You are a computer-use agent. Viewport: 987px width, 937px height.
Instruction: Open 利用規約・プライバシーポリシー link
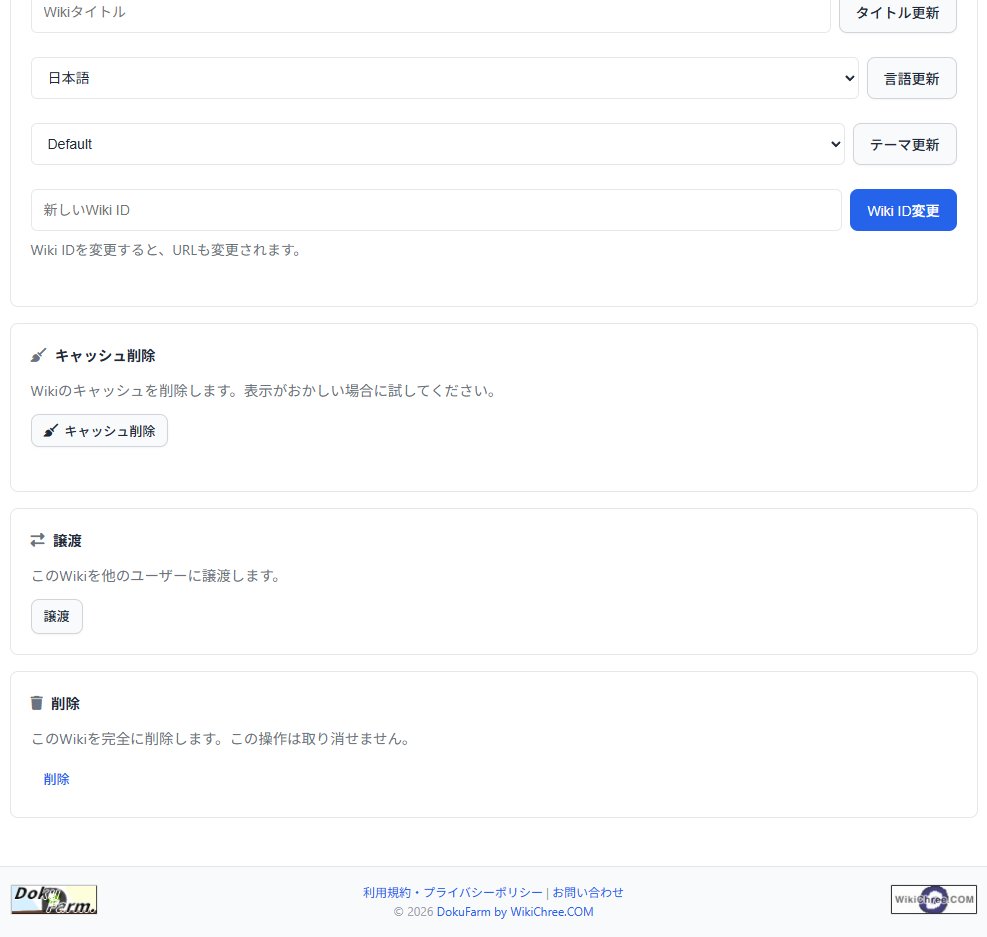click(x=452, y=892)
